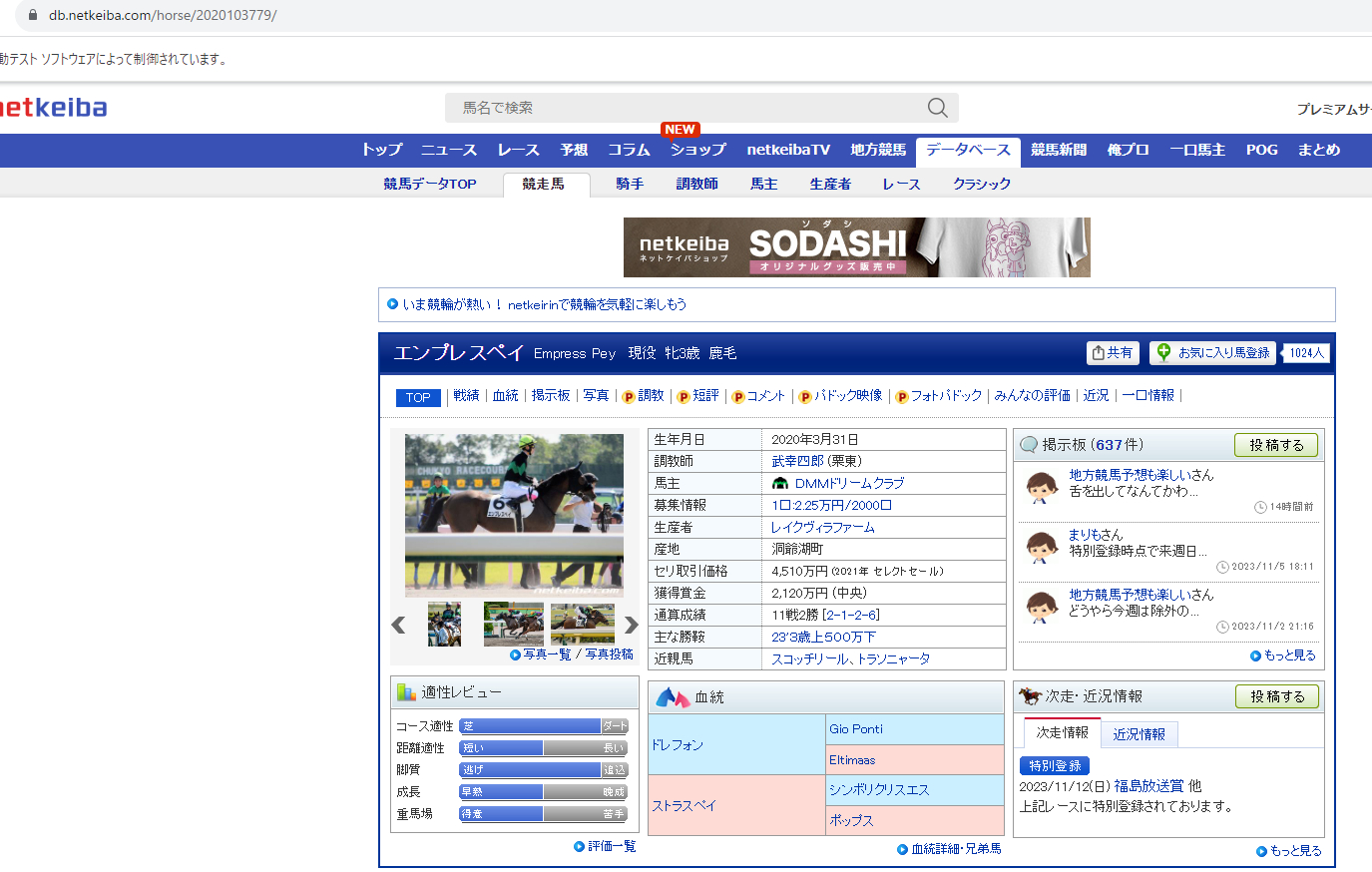Select the middle racing photo thumbnail
Image resolution: width=1372 pixels, height=872 pixels.
pos(513,625)
